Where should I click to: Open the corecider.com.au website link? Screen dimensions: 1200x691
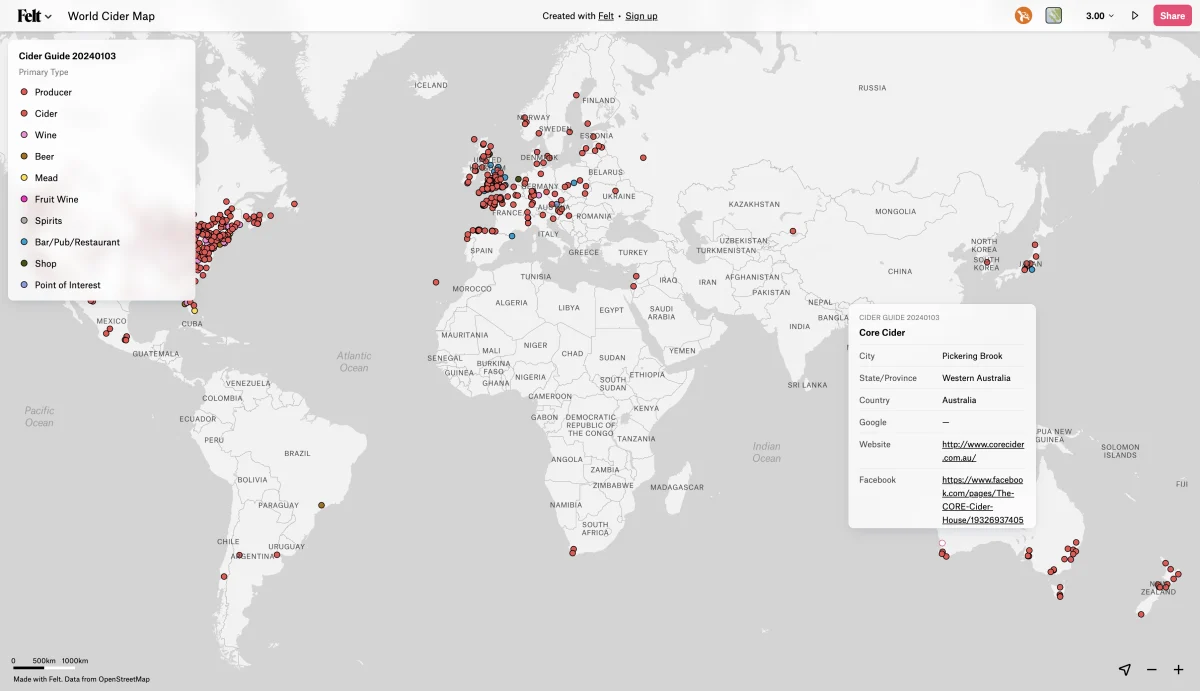click(983, 451)
